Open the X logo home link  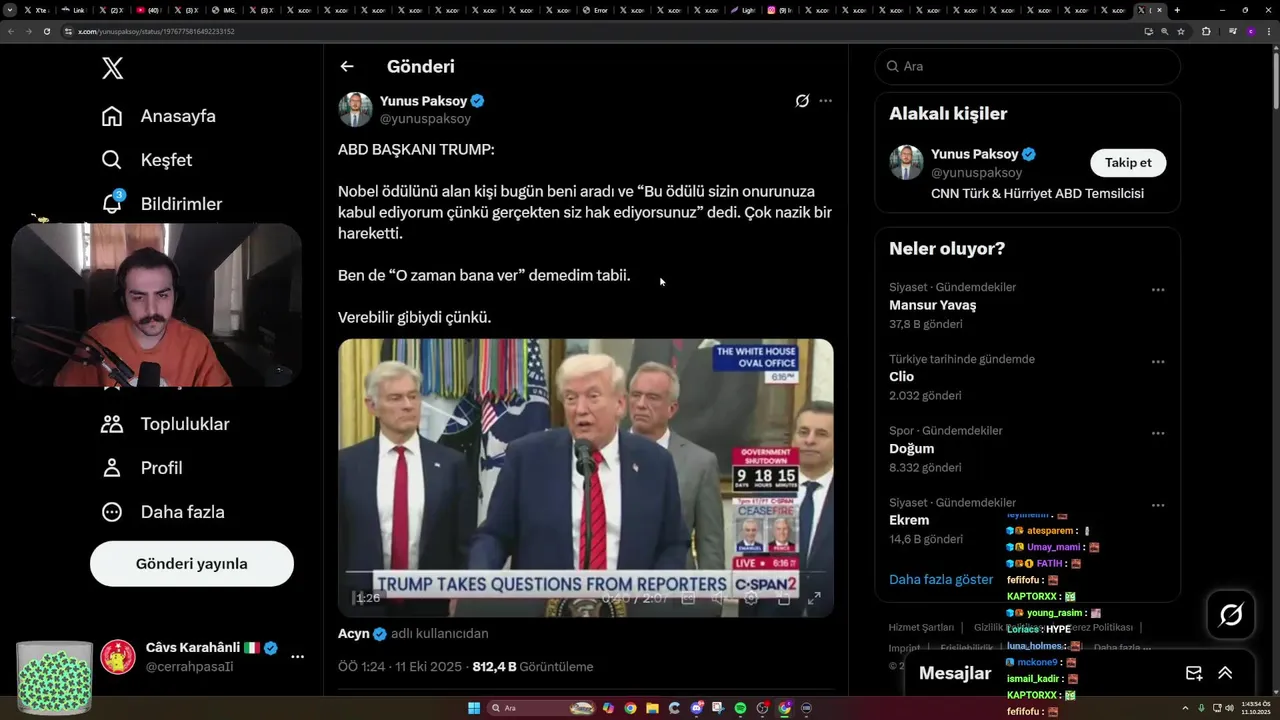click(112, 68)
